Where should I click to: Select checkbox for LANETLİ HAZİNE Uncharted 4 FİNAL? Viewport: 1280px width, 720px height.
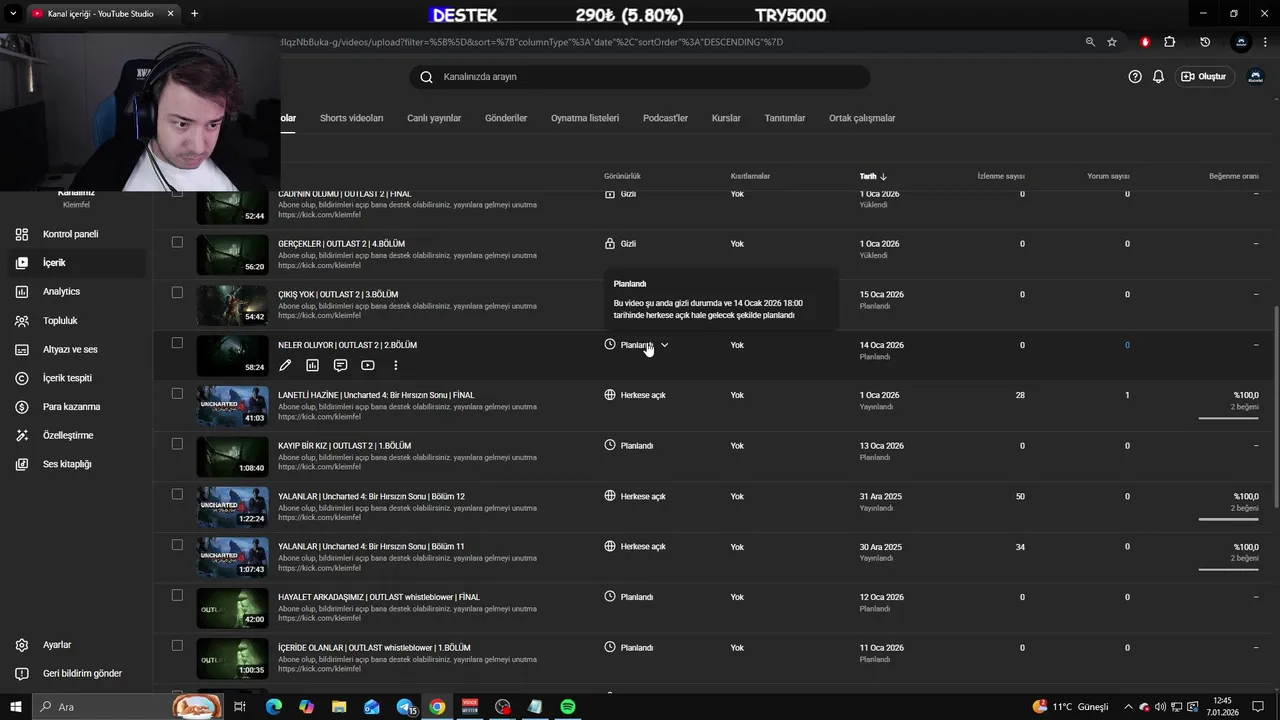tap(177, 393)
